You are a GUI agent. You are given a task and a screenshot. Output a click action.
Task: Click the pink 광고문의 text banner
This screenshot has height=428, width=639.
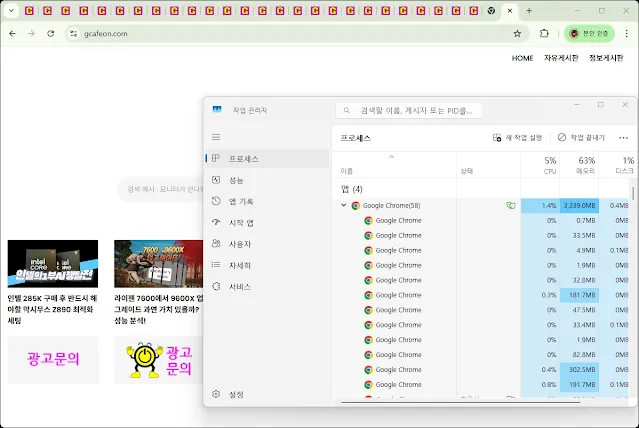pyautogui.click(x=53, y=360)
